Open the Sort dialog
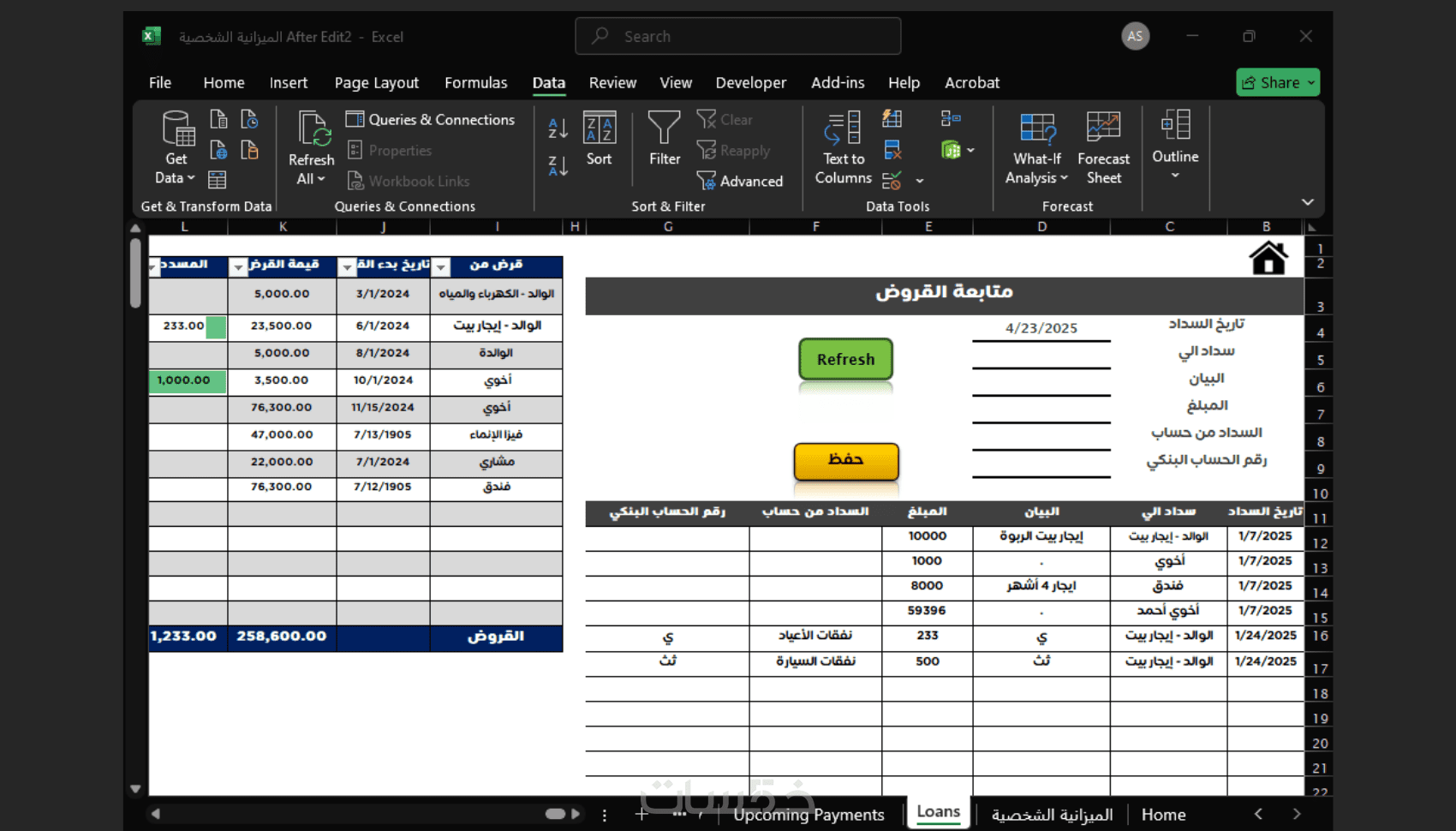 click(x=600, y=138)
